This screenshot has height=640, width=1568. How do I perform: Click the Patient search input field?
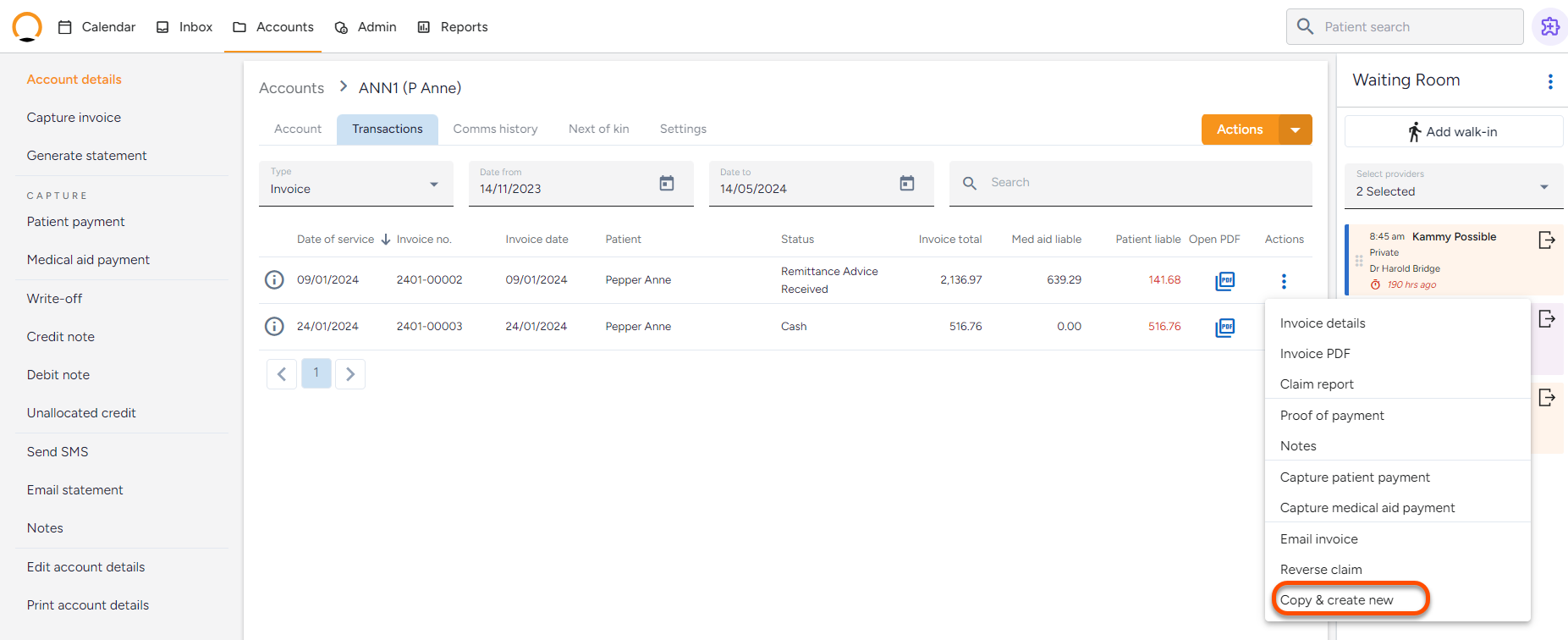pyautogui.click(x=1405, y=26)
